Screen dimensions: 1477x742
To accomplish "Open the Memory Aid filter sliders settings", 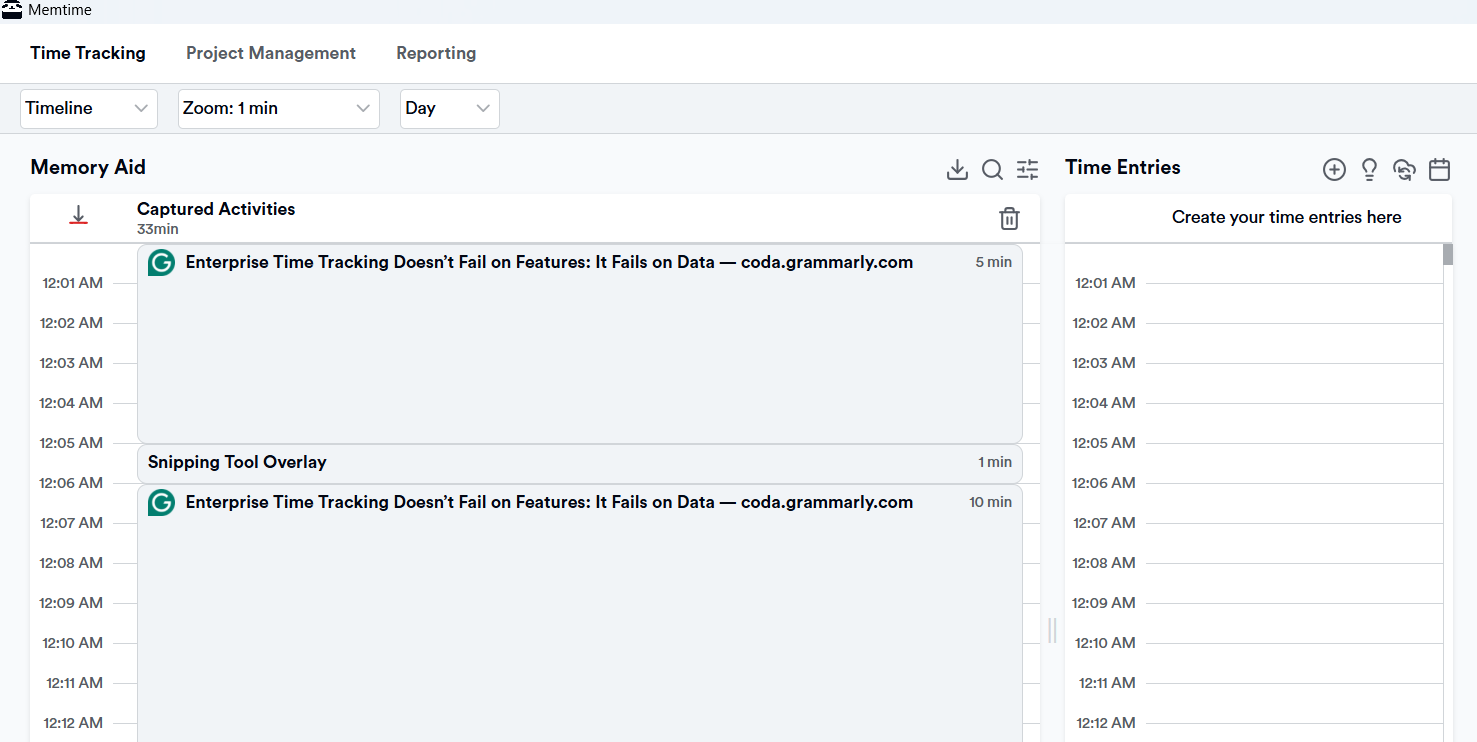I will (x=1028, y=170).
